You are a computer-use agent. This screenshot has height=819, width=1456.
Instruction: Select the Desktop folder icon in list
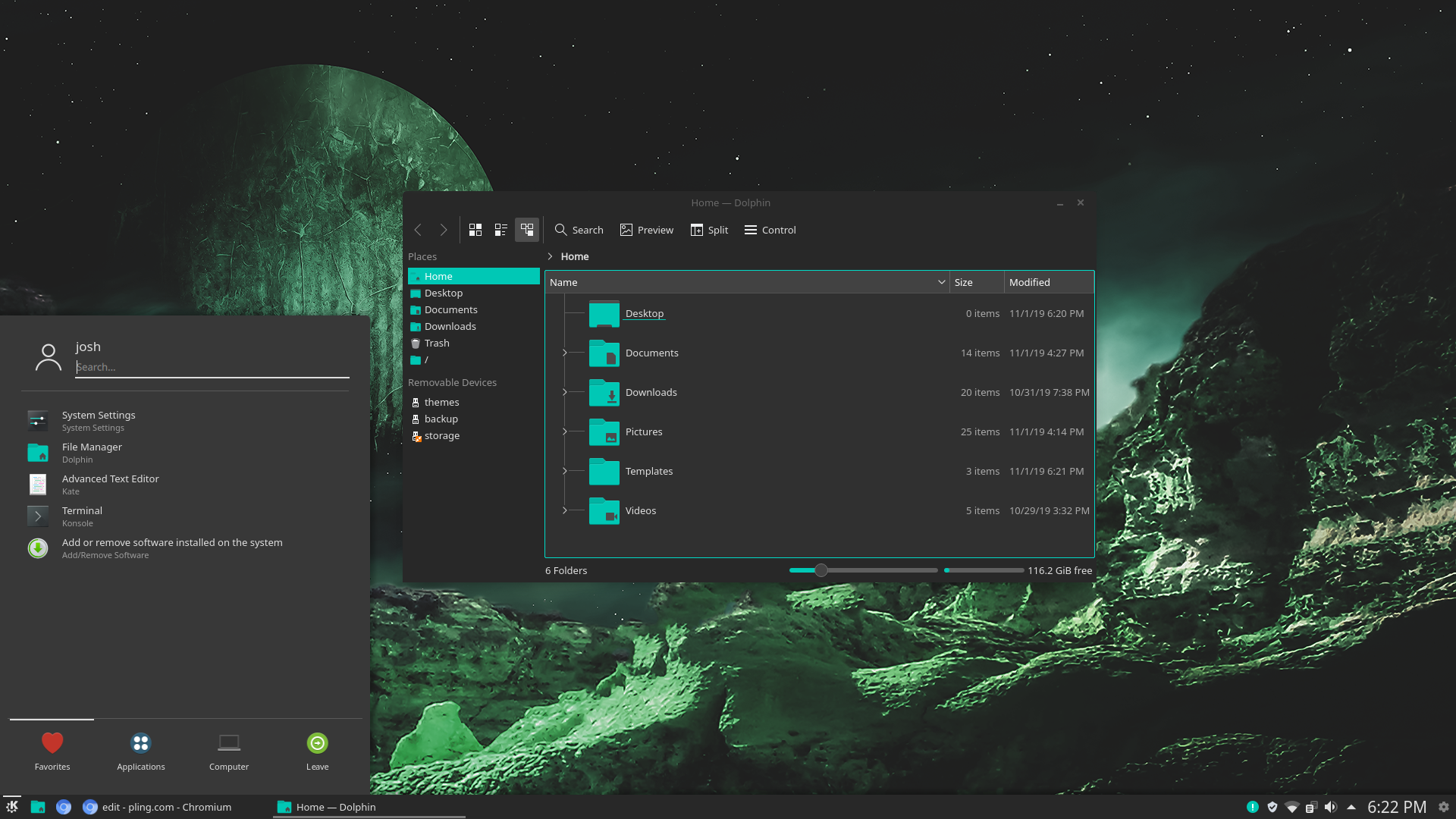tap(604, 313)
